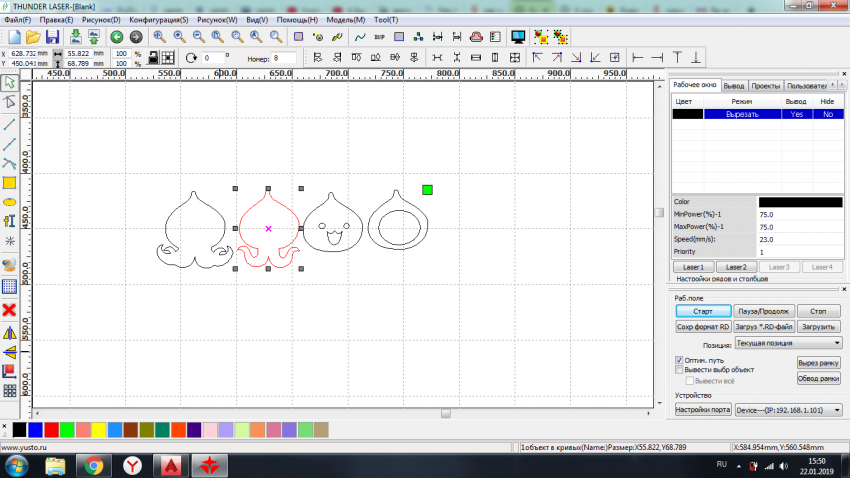Click the red X delete tool

[10, 310]
